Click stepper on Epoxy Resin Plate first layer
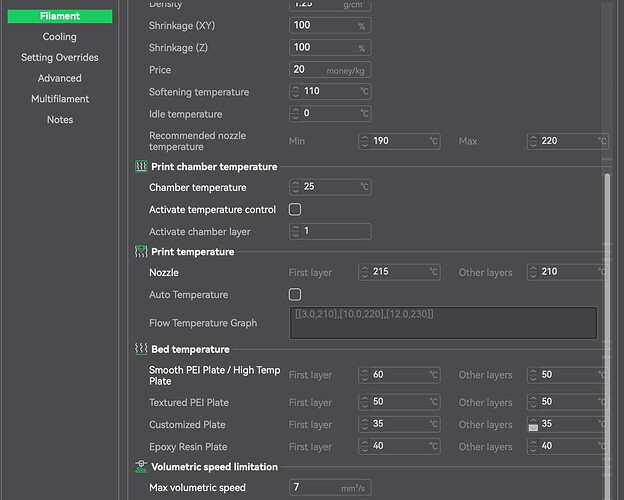 tap(365, 447)
